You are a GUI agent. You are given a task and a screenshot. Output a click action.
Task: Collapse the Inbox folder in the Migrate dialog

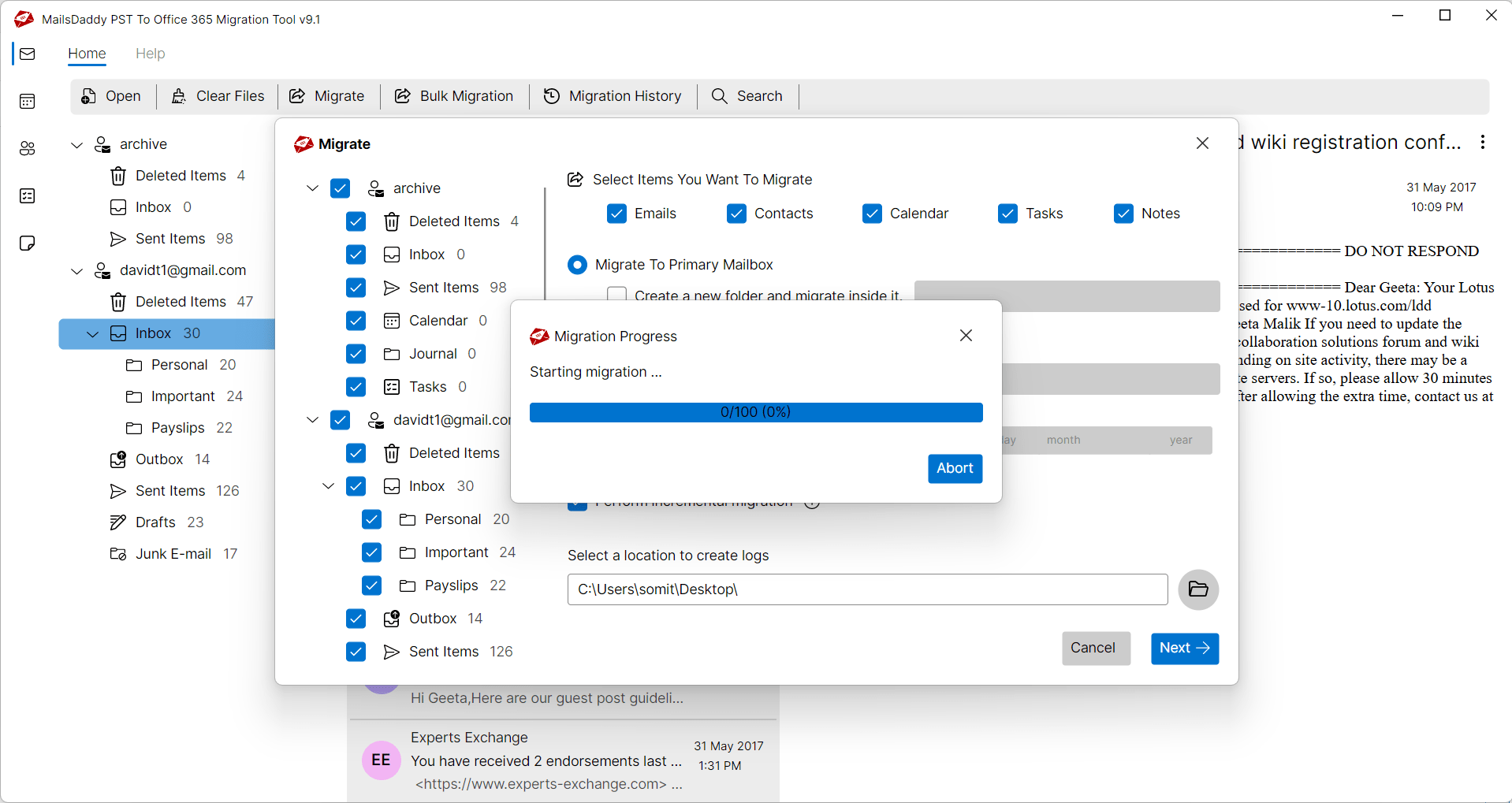click(328, 485)
